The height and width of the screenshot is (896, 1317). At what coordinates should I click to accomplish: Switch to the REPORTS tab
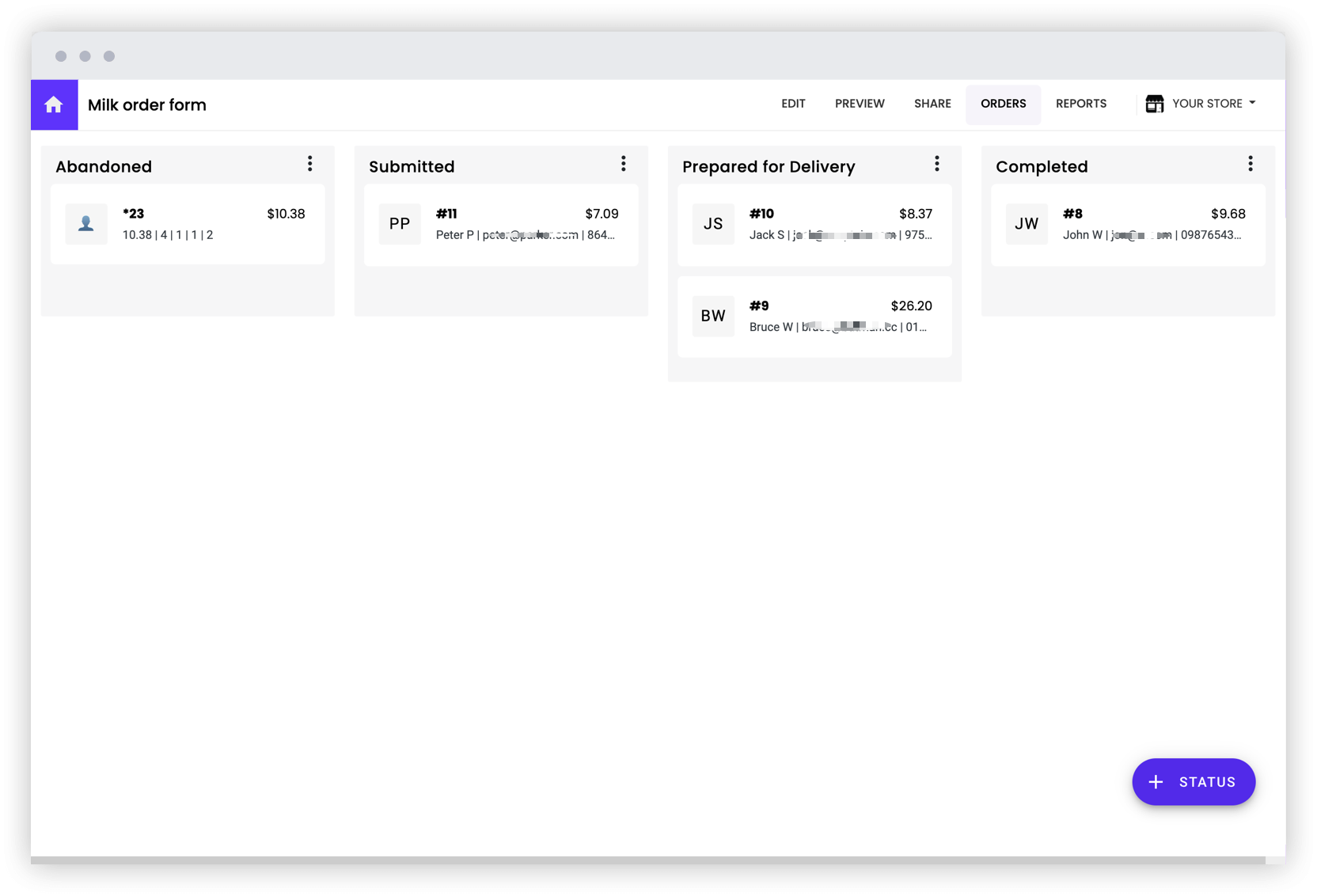(1080, 104)
